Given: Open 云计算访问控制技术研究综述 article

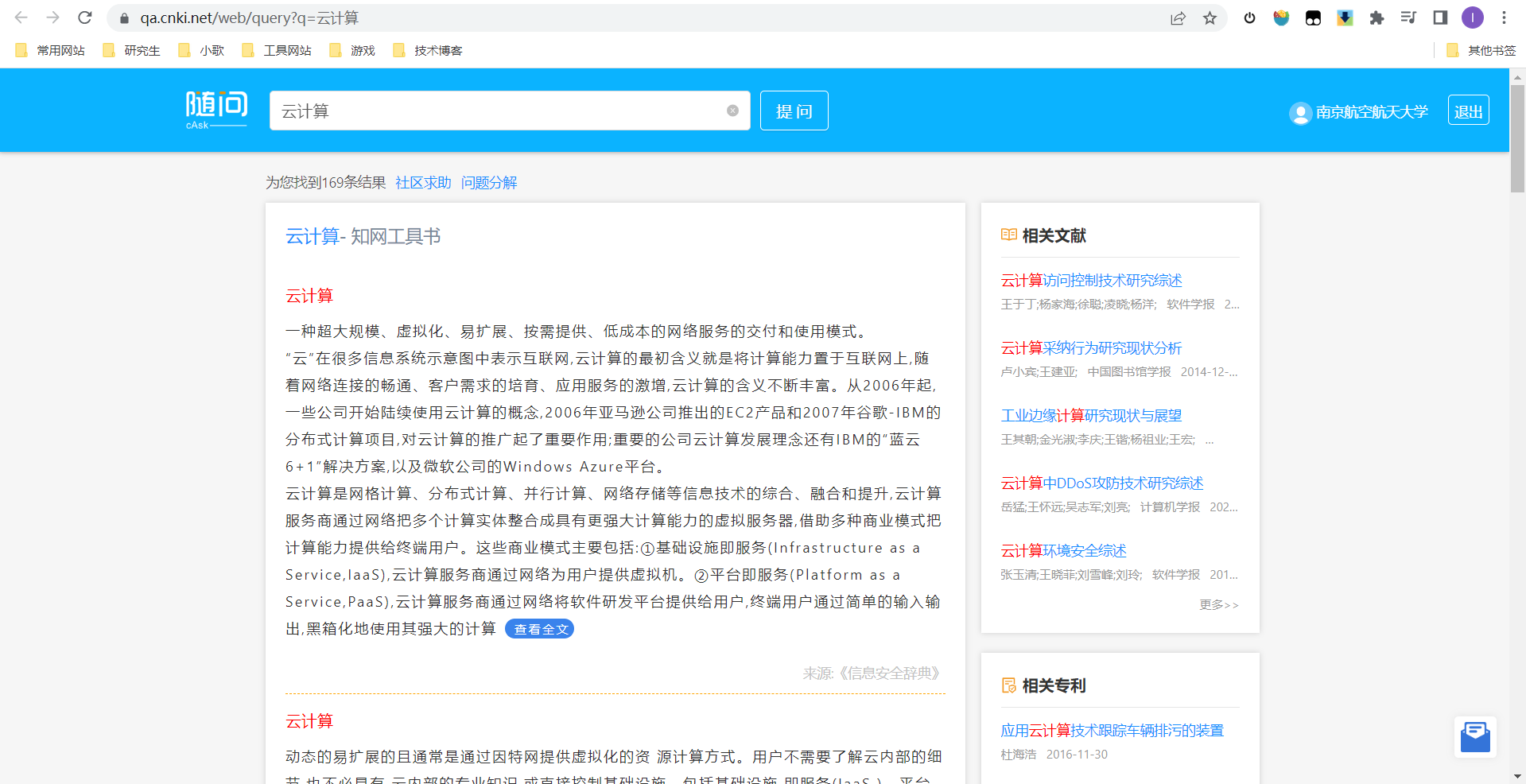Looking at the screenshot, I should coord(1091,280).
